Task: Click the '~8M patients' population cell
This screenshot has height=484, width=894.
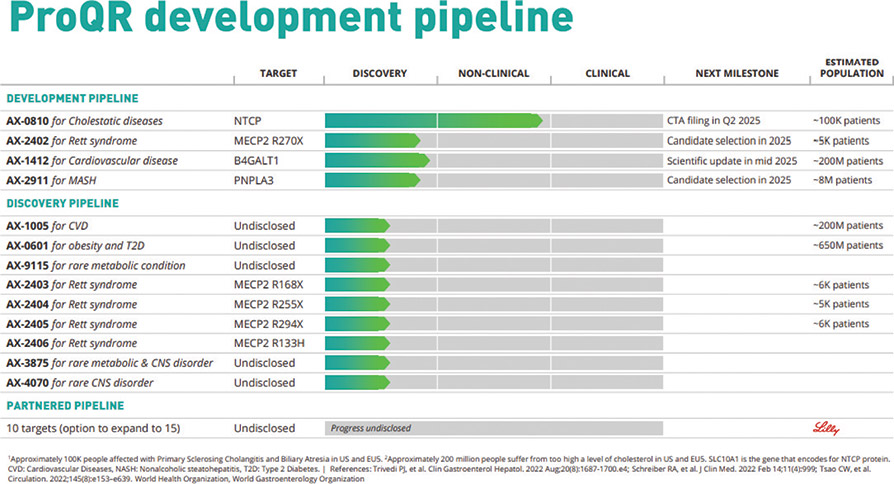Action: [843, 180]
